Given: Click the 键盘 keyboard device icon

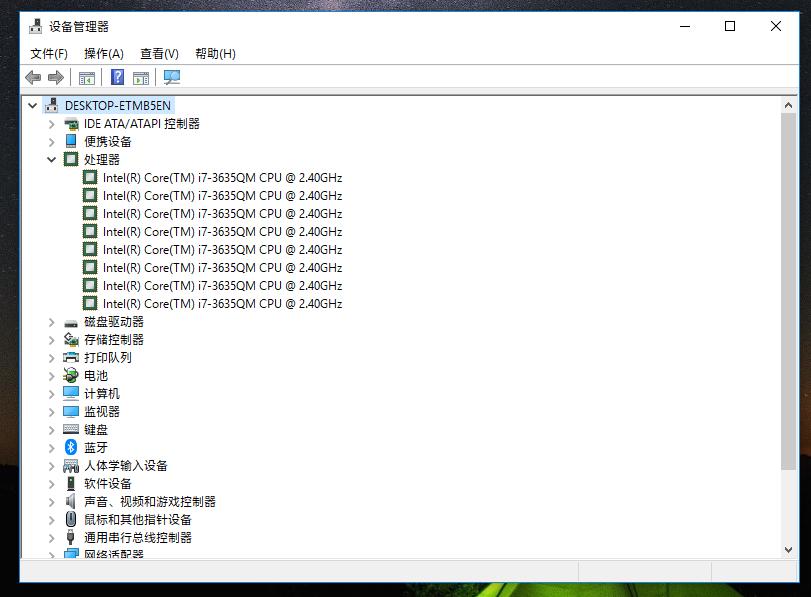Looking at the screenshot, I should 69,429.
